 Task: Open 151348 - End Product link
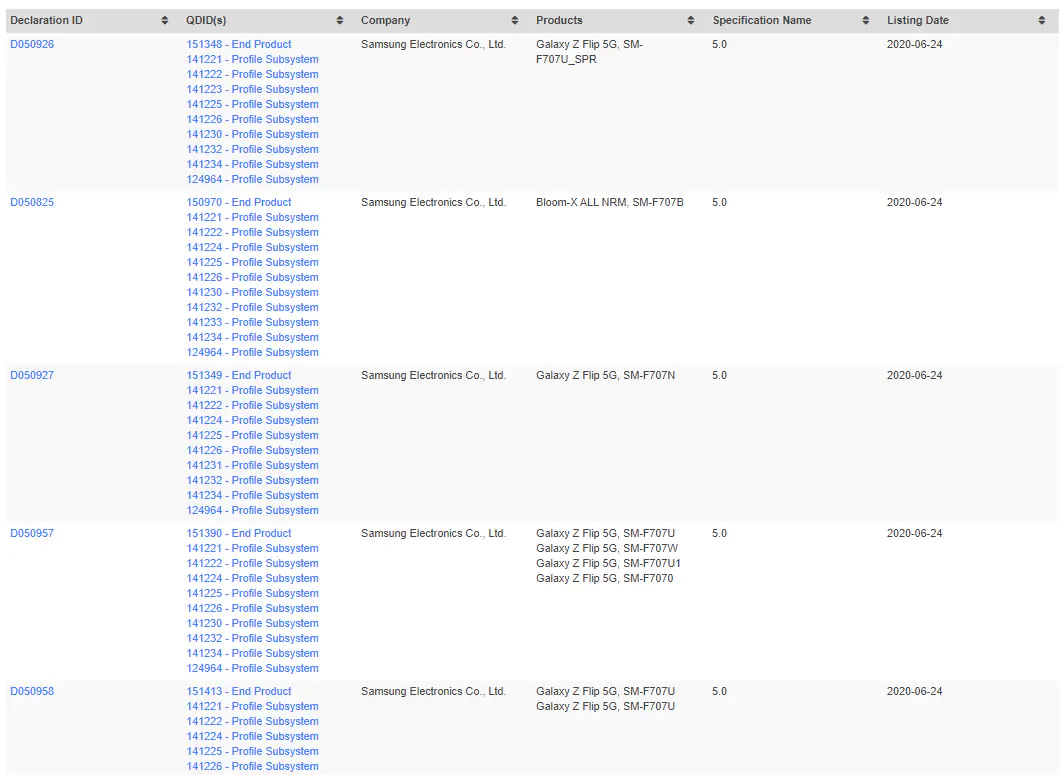pos(239,44)
